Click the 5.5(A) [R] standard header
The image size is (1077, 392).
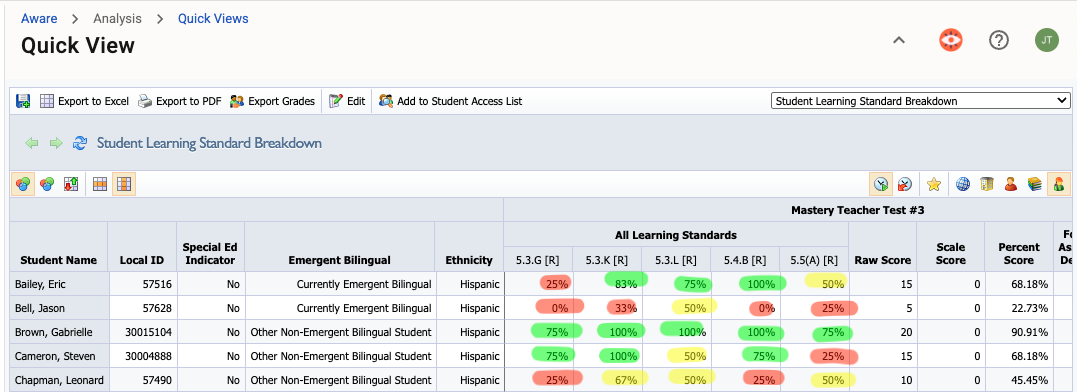pyautogui.click(x=815, y=260)
